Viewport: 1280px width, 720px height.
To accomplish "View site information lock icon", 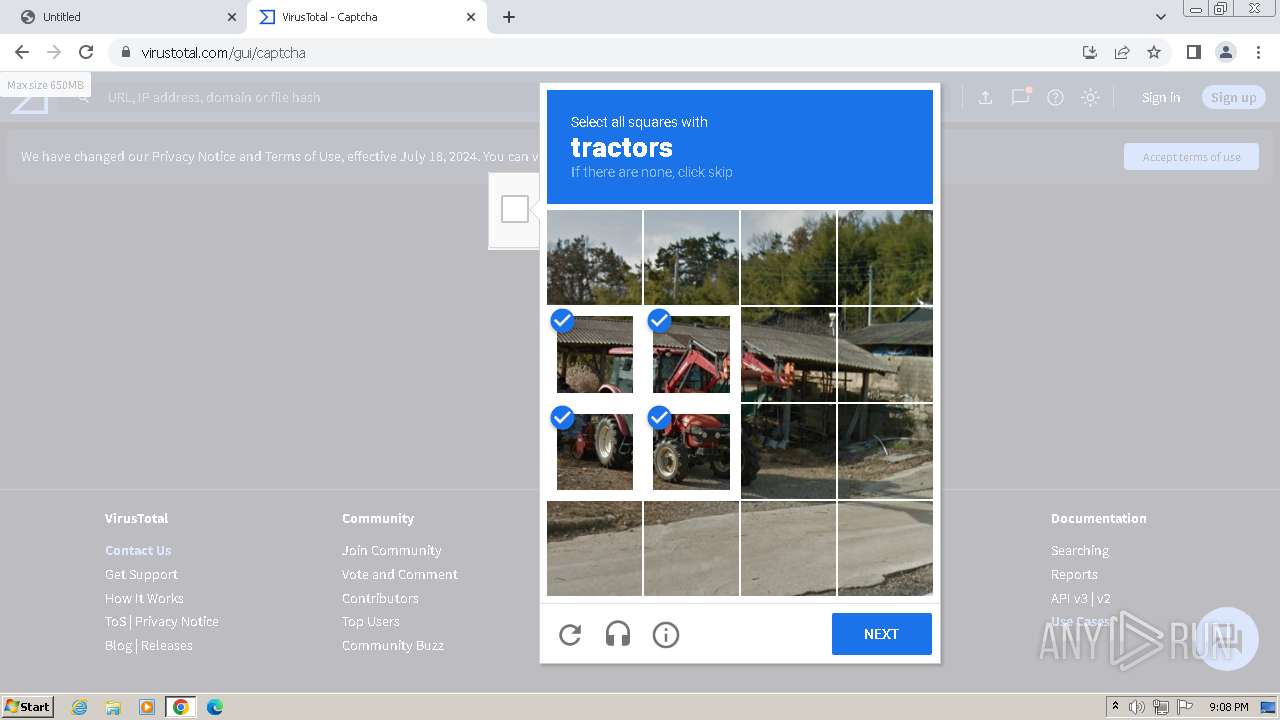I will point(125,52).
